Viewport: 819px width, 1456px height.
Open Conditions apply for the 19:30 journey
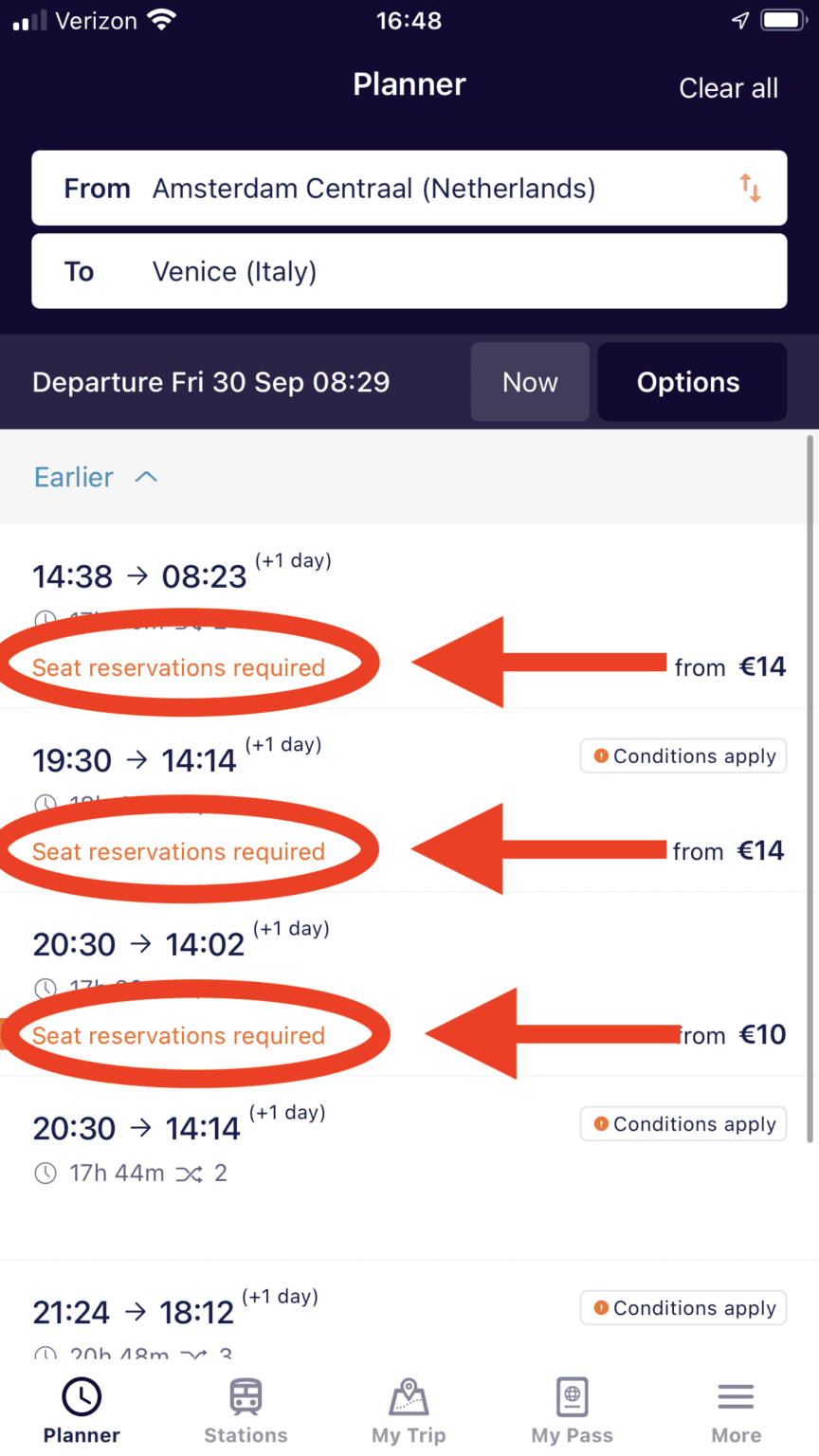pos(682,755)
